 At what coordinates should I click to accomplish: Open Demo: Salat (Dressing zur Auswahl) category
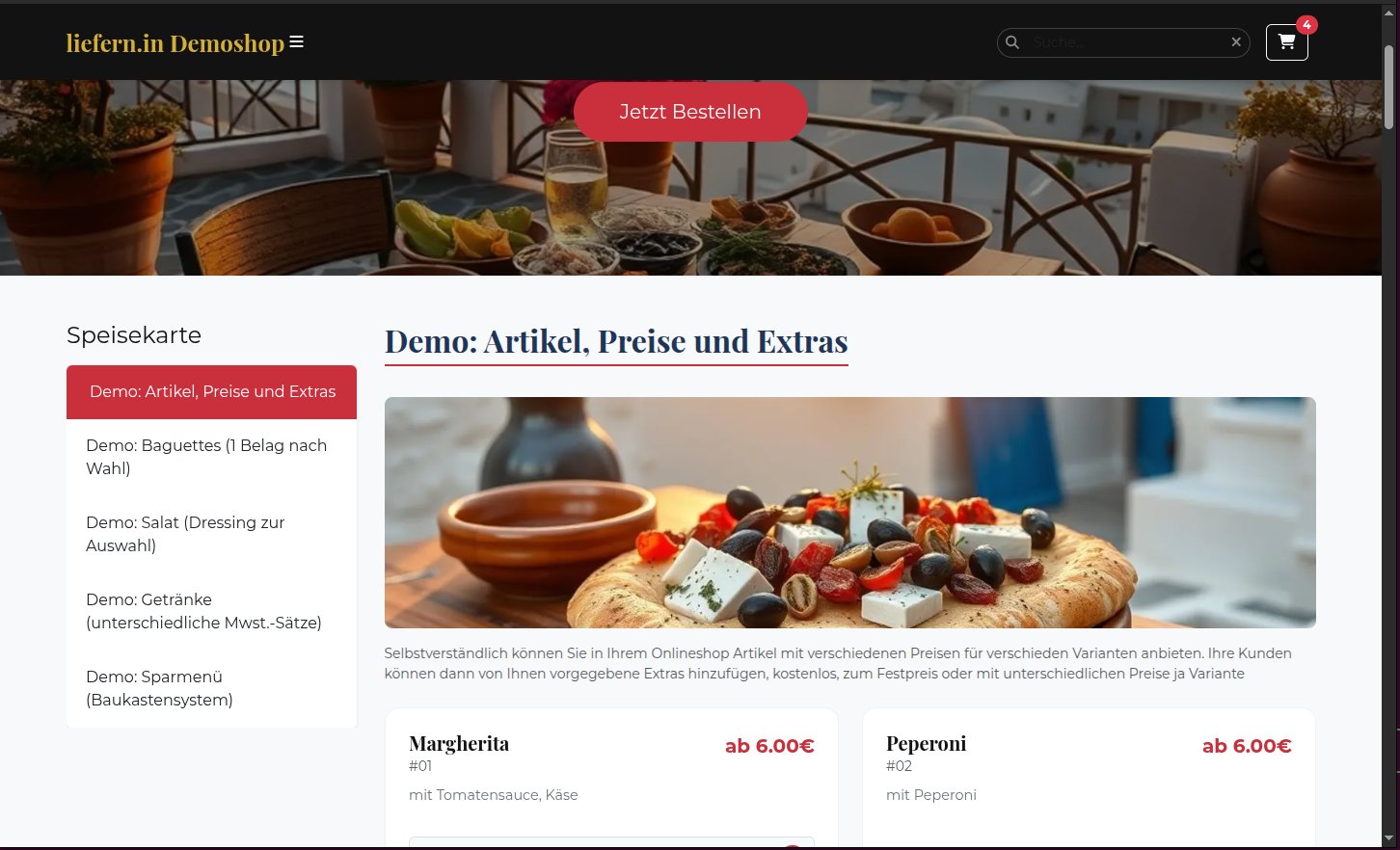[211, 534]
